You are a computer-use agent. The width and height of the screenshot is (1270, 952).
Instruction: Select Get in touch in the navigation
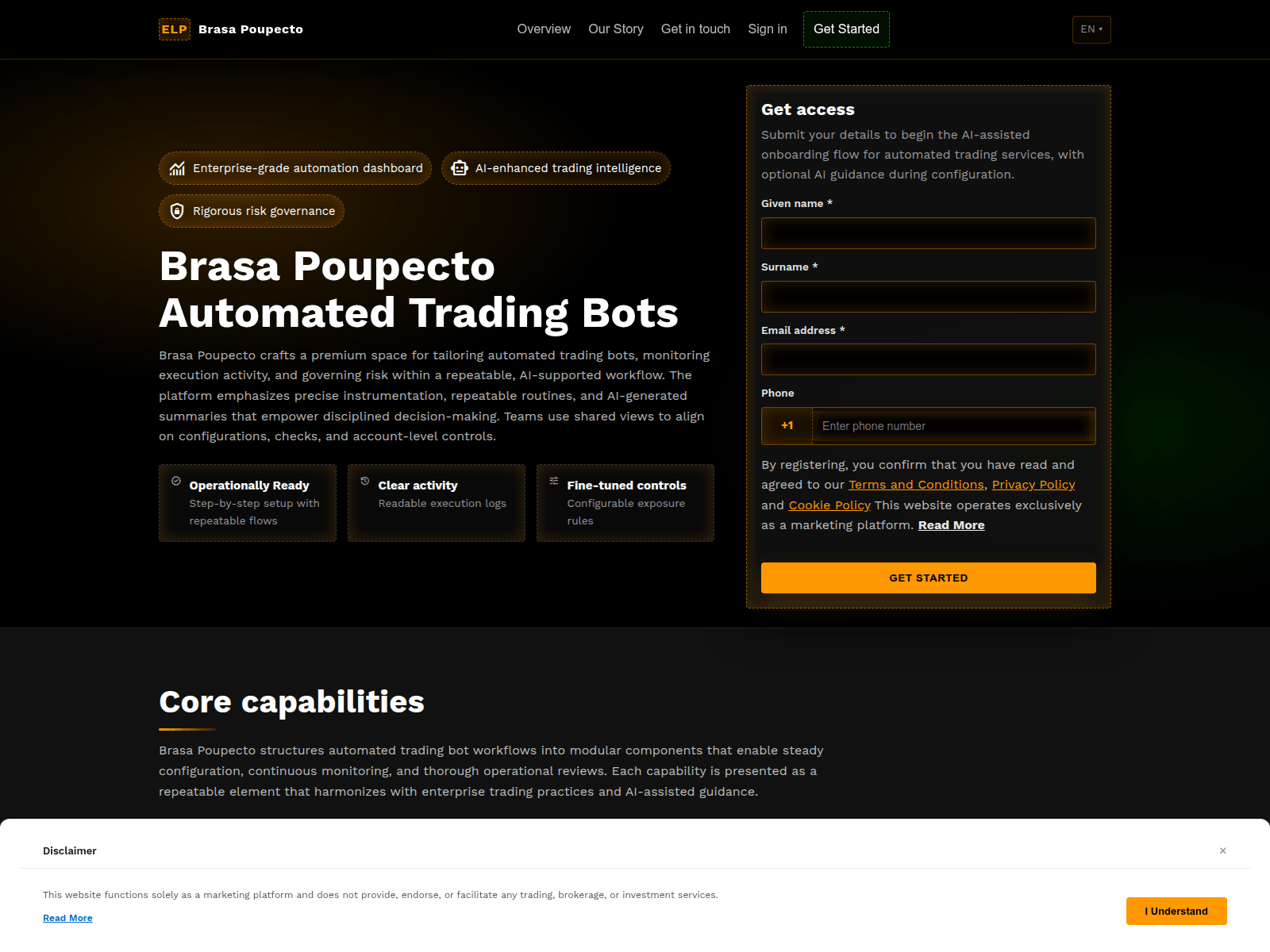point(695,29)
